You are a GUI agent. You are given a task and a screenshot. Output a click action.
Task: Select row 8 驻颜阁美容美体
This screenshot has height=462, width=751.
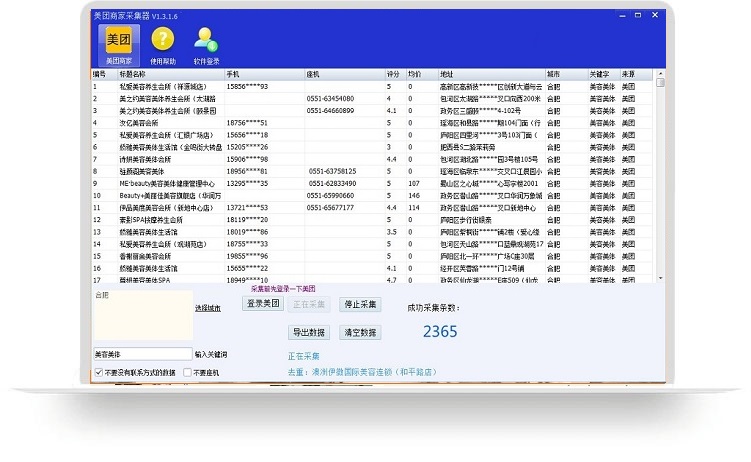tap(372, 171)
